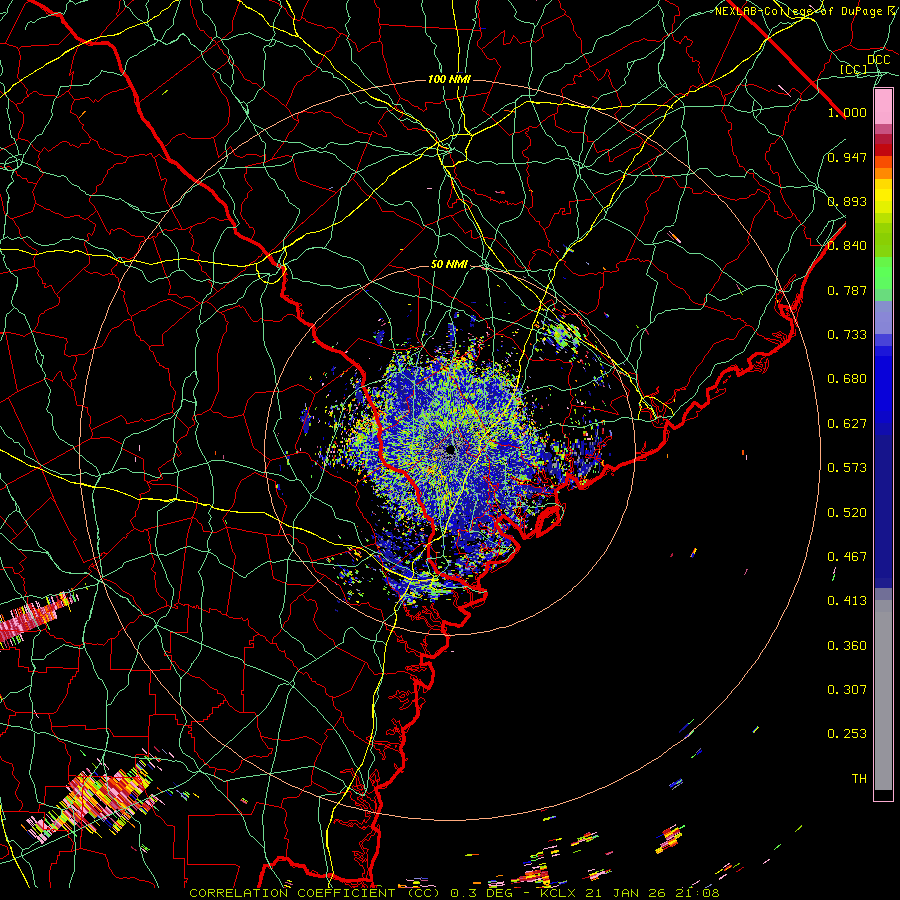Click the black radar site dot at center
900x900 pixels.
pyautogui.click(x=450, y=449)
